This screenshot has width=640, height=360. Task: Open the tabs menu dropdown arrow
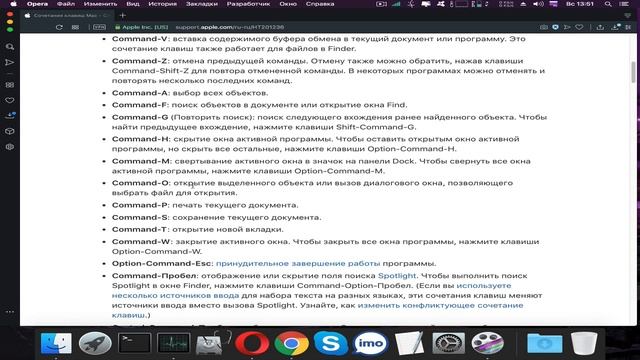coord(628,16)
